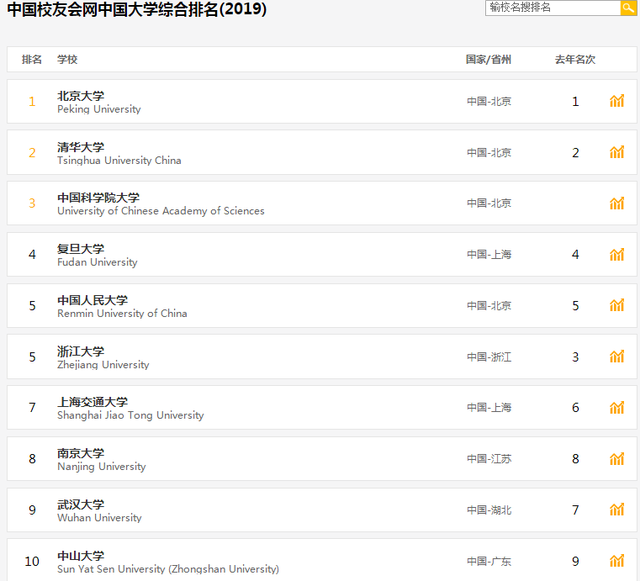Click the Tsinghua University China English name
This screenshot has height=581, width=640.
[119, 160]
